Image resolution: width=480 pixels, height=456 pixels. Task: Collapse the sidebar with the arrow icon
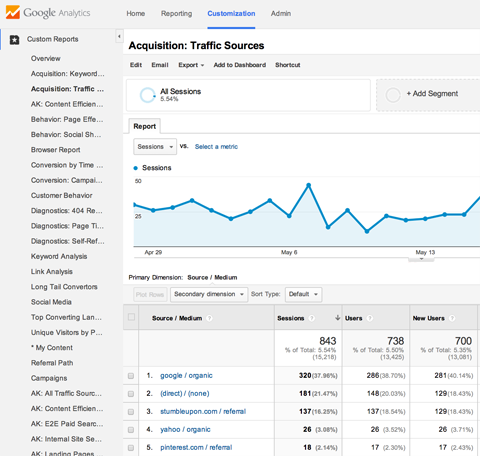coord(119,36)
